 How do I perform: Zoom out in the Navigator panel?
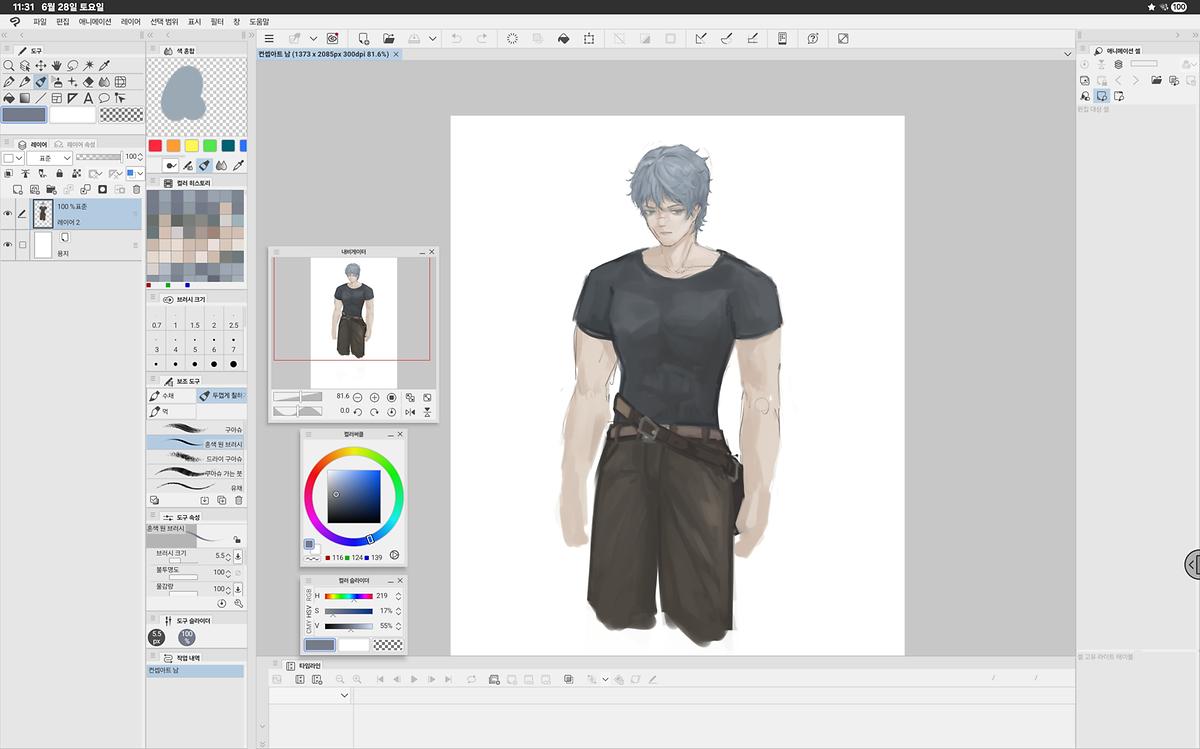pos(357,397)
